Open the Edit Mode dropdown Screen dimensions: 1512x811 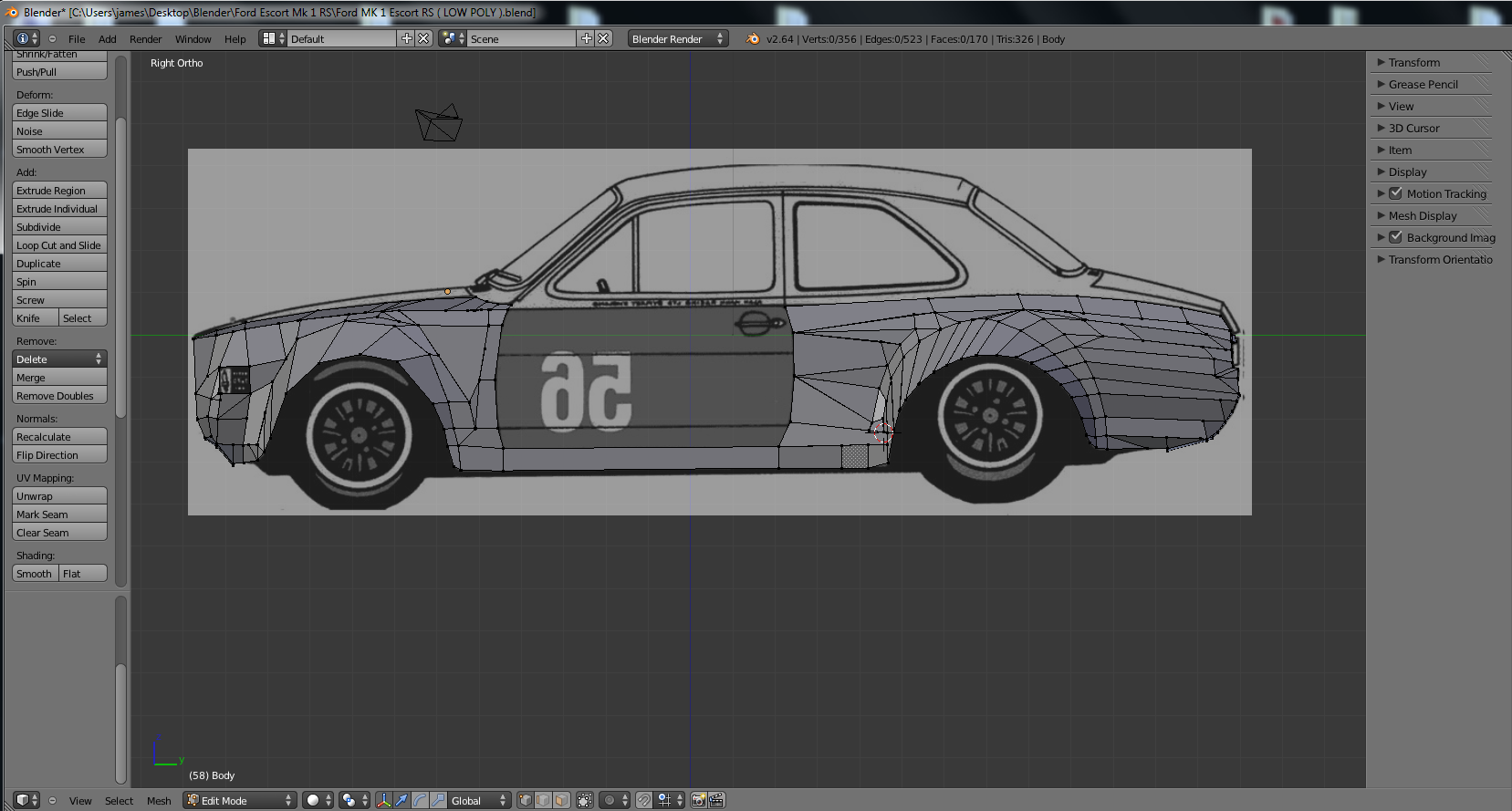(240, 800)
